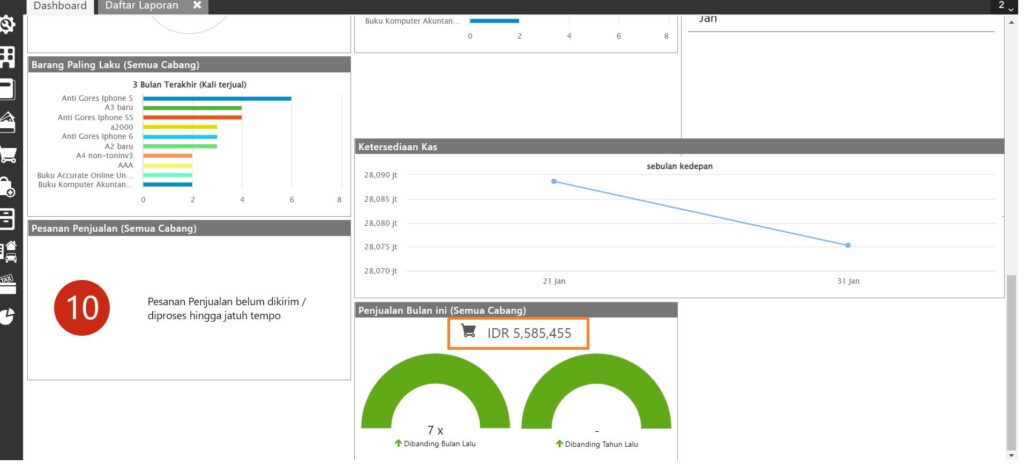The height and width of the screenshot is (465, 1024).
Task: Switch to the Dashboard tab
Action: click(x=59, y=6)
